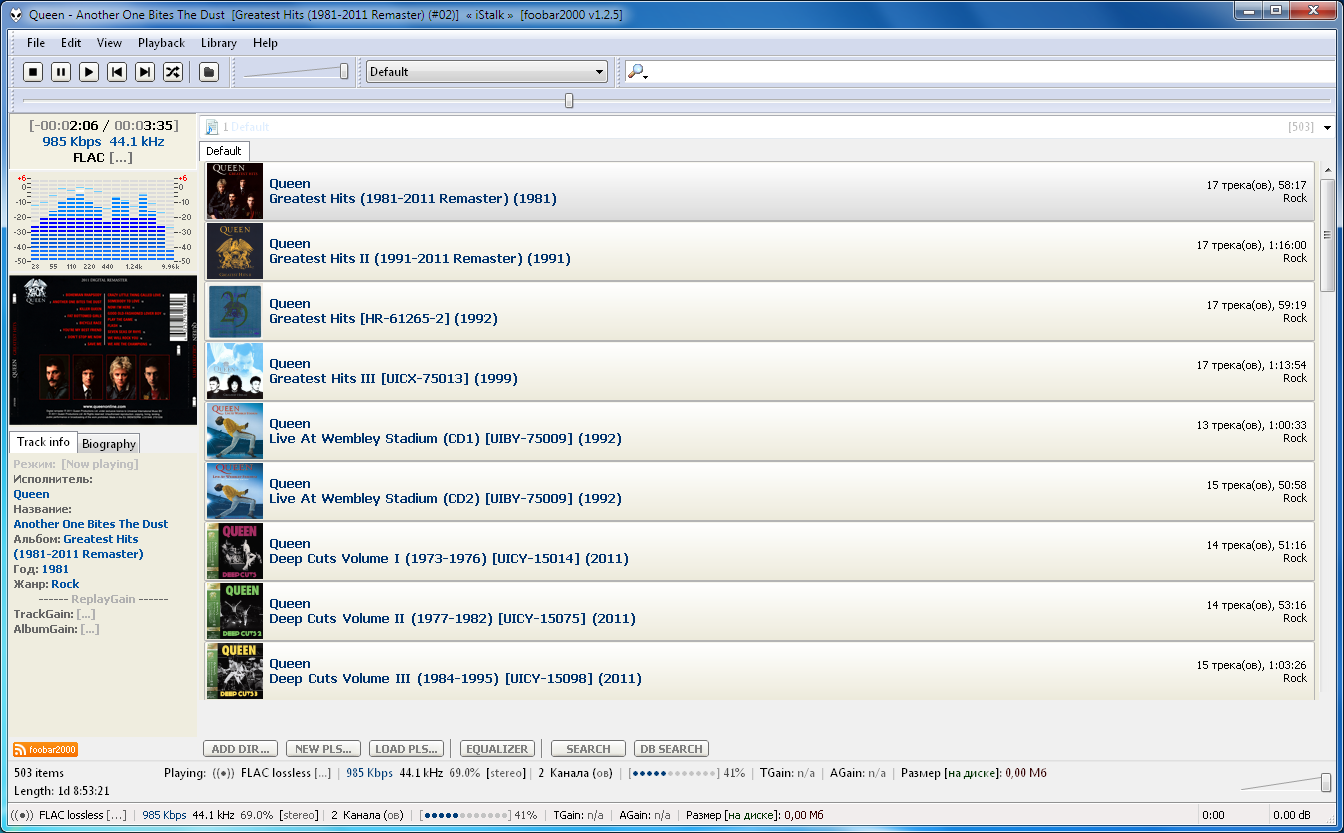Click album title 'Greatest Hits II (1991-2011 Remaster) (1991)'
The height and width of the screenshot is (833, 1344).
420,259
